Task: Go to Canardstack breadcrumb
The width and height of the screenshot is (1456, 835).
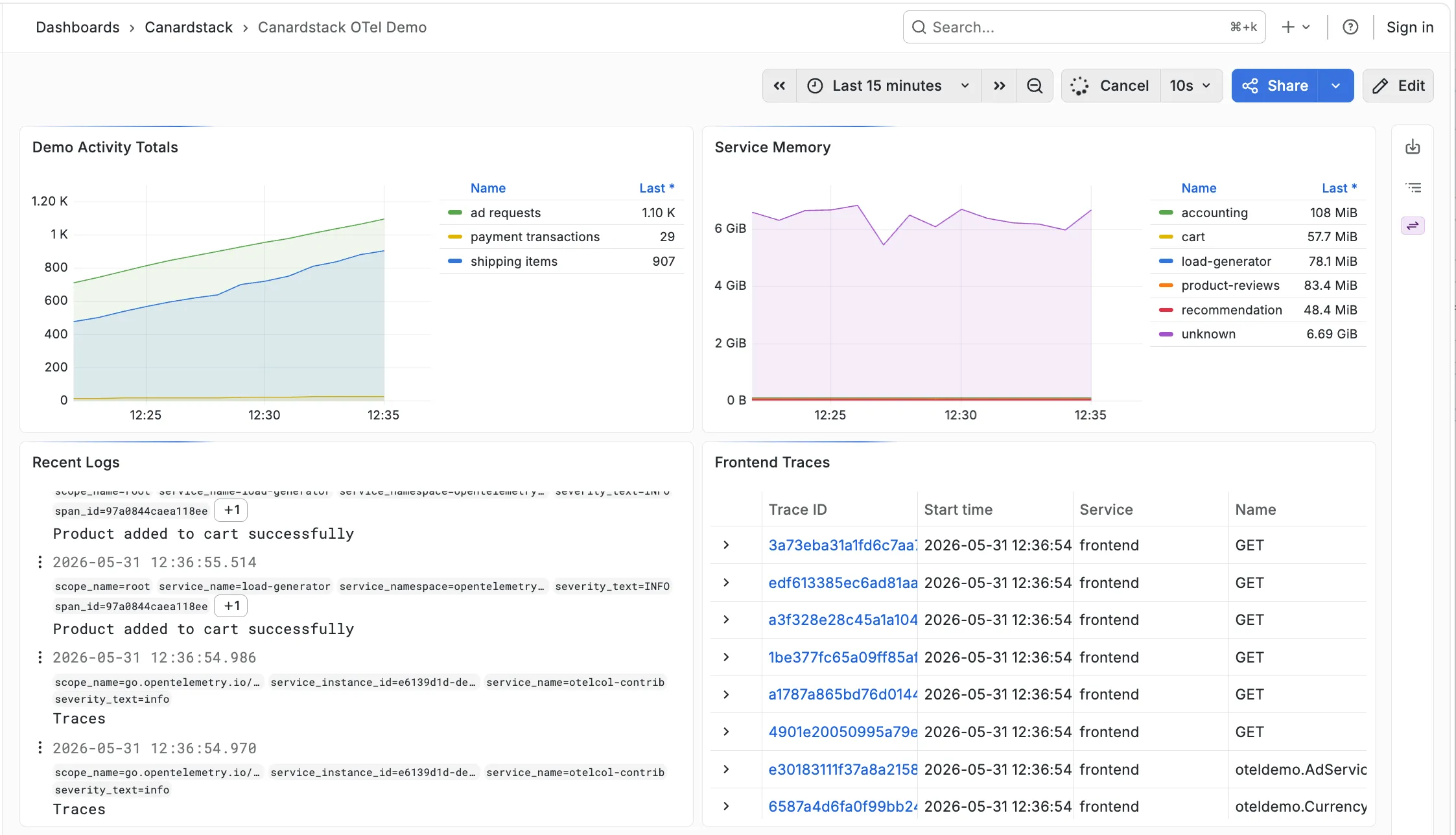Action: (x=189, y=27)
